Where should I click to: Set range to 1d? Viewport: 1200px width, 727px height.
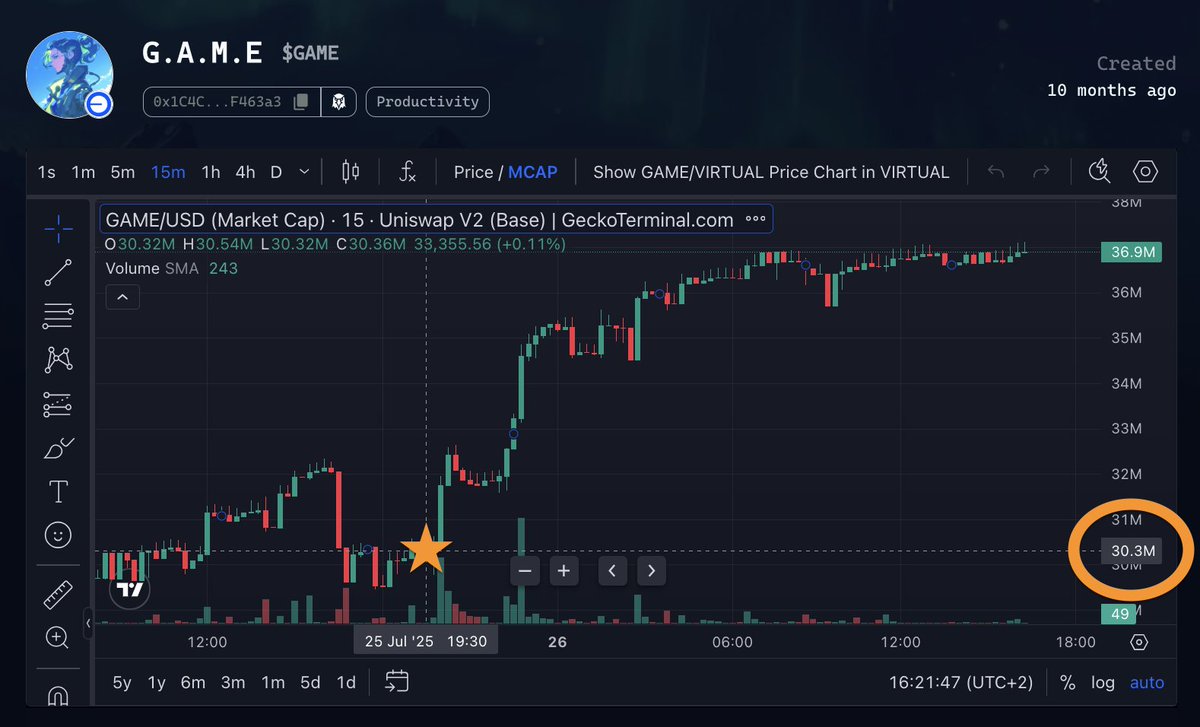[x=346, y=682]
